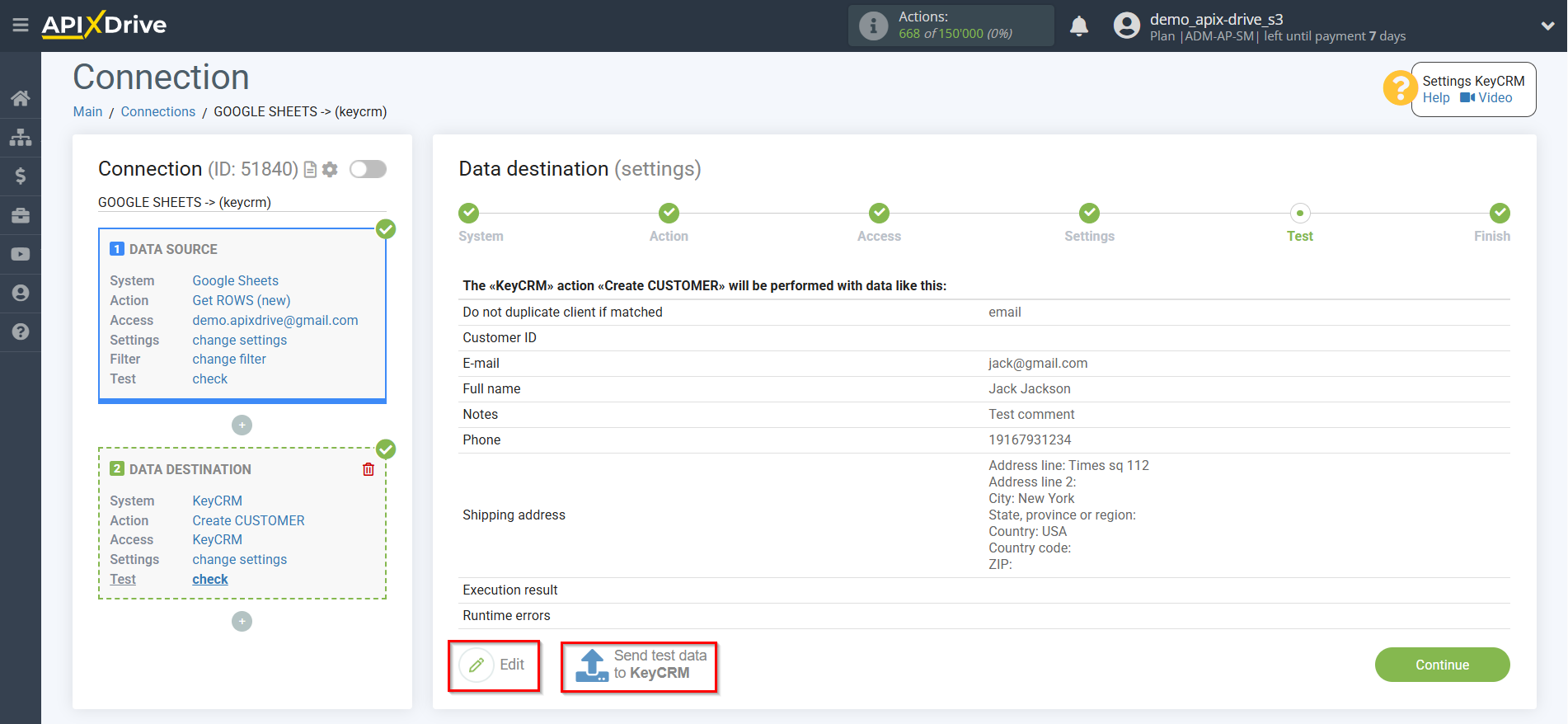Open the hamburger menu icon
This screenshot has height=724, width=1568.
click(21, 26)
